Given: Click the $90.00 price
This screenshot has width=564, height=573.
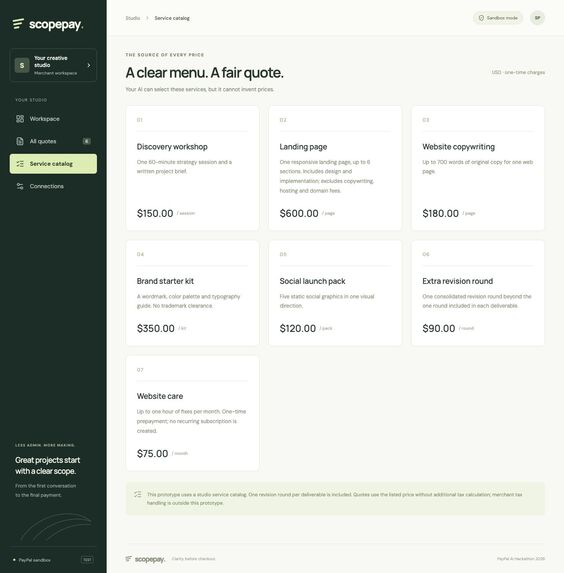Looking at the screenshot, I should click(439, 329).
